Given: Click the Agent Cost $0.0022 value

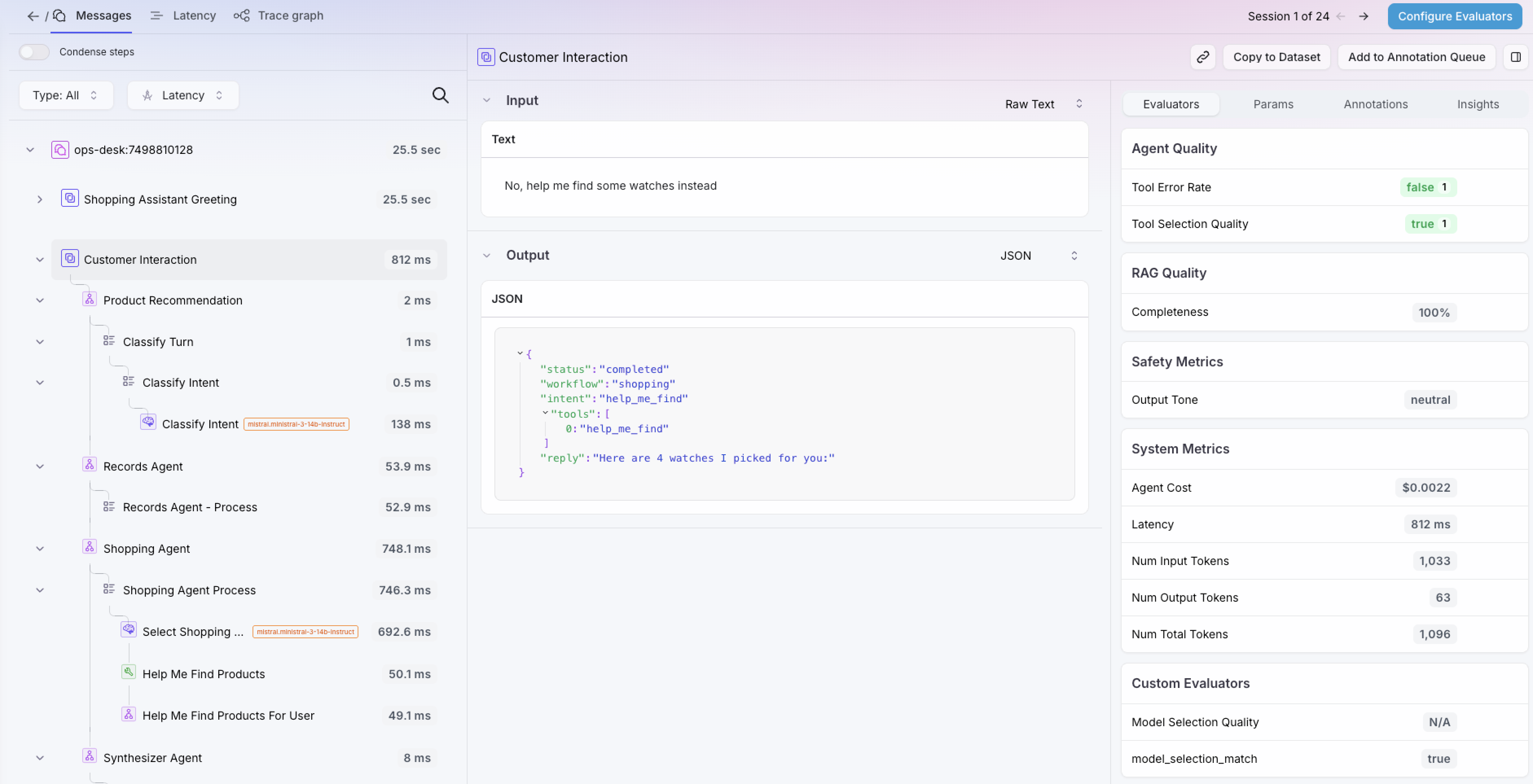Looking at the screenshot, I should tap(1426, 488).
